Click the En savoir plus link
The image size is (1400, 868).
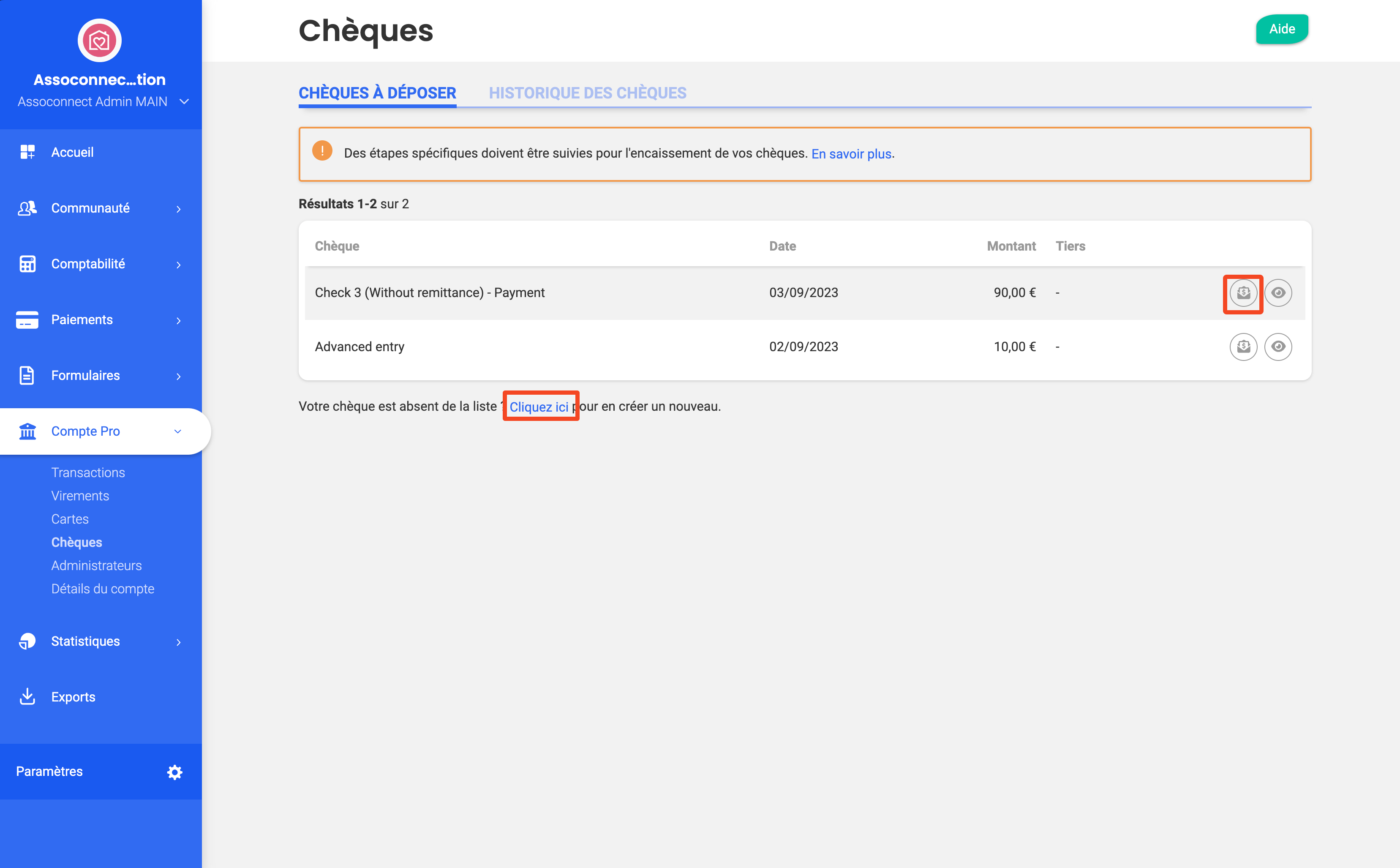pyautogui.click(x=851, y=154)
